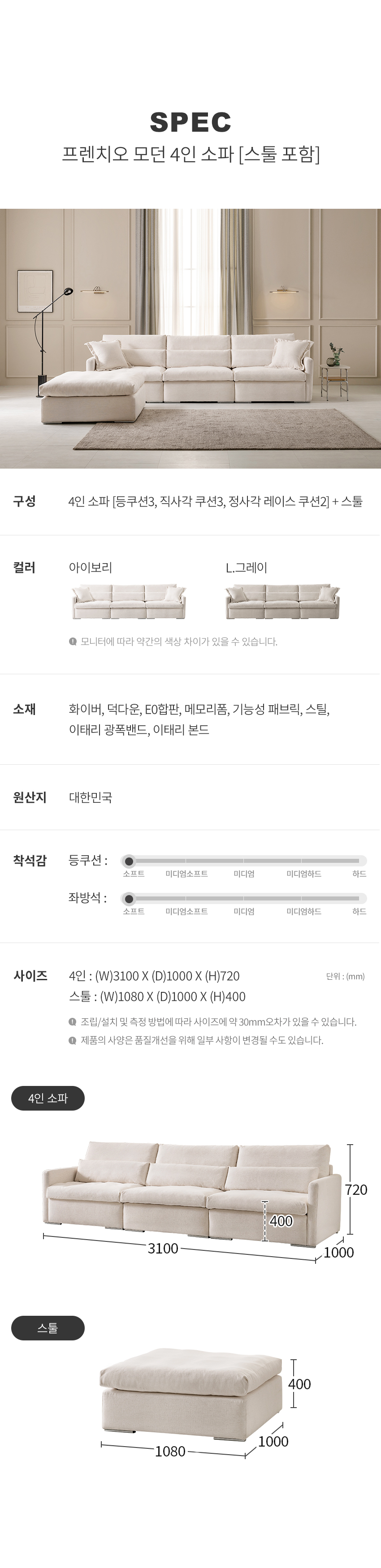381x1568 pixels.
Task: Click the 아이보리 color name label
Action: [x=90, y=567]
